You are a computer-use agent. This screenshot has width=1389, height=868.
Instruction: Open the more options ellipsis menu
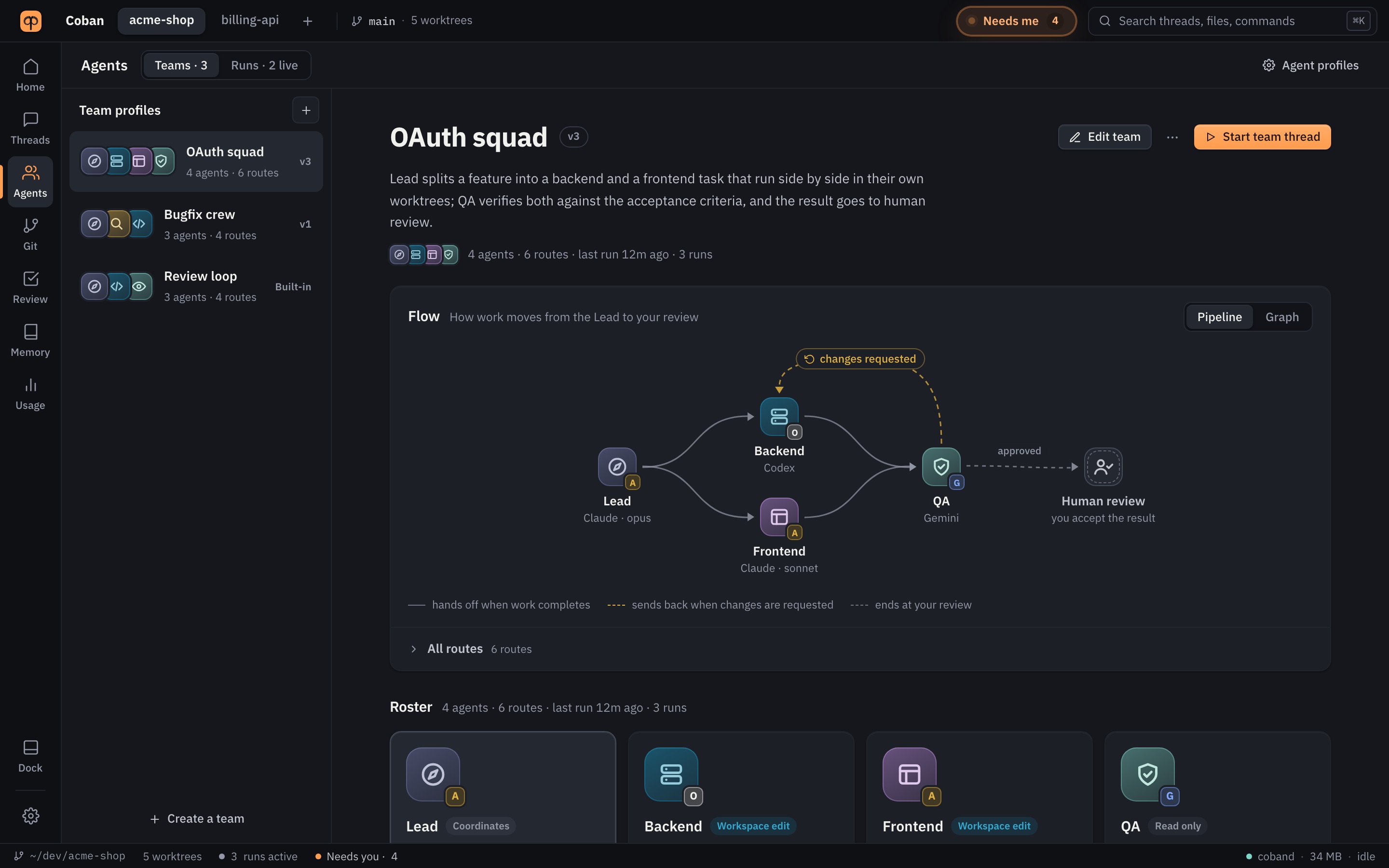[1172, 137]
